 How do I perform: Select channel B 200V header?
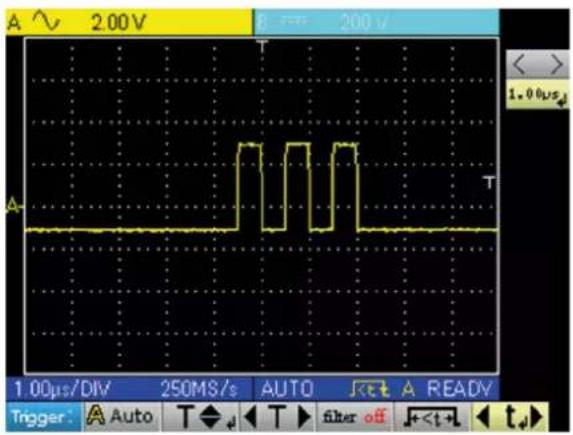coord(375,22)
